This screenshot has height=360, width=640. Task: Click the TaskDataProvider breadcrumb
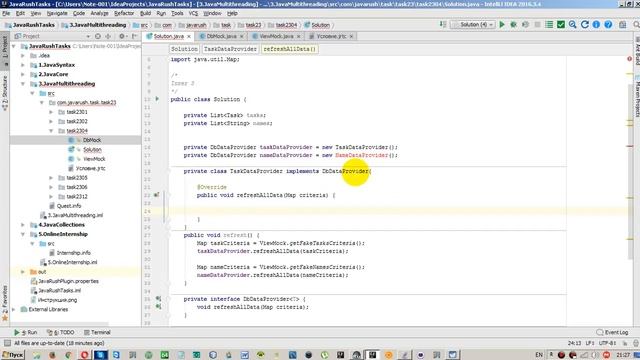pos(230,49)
